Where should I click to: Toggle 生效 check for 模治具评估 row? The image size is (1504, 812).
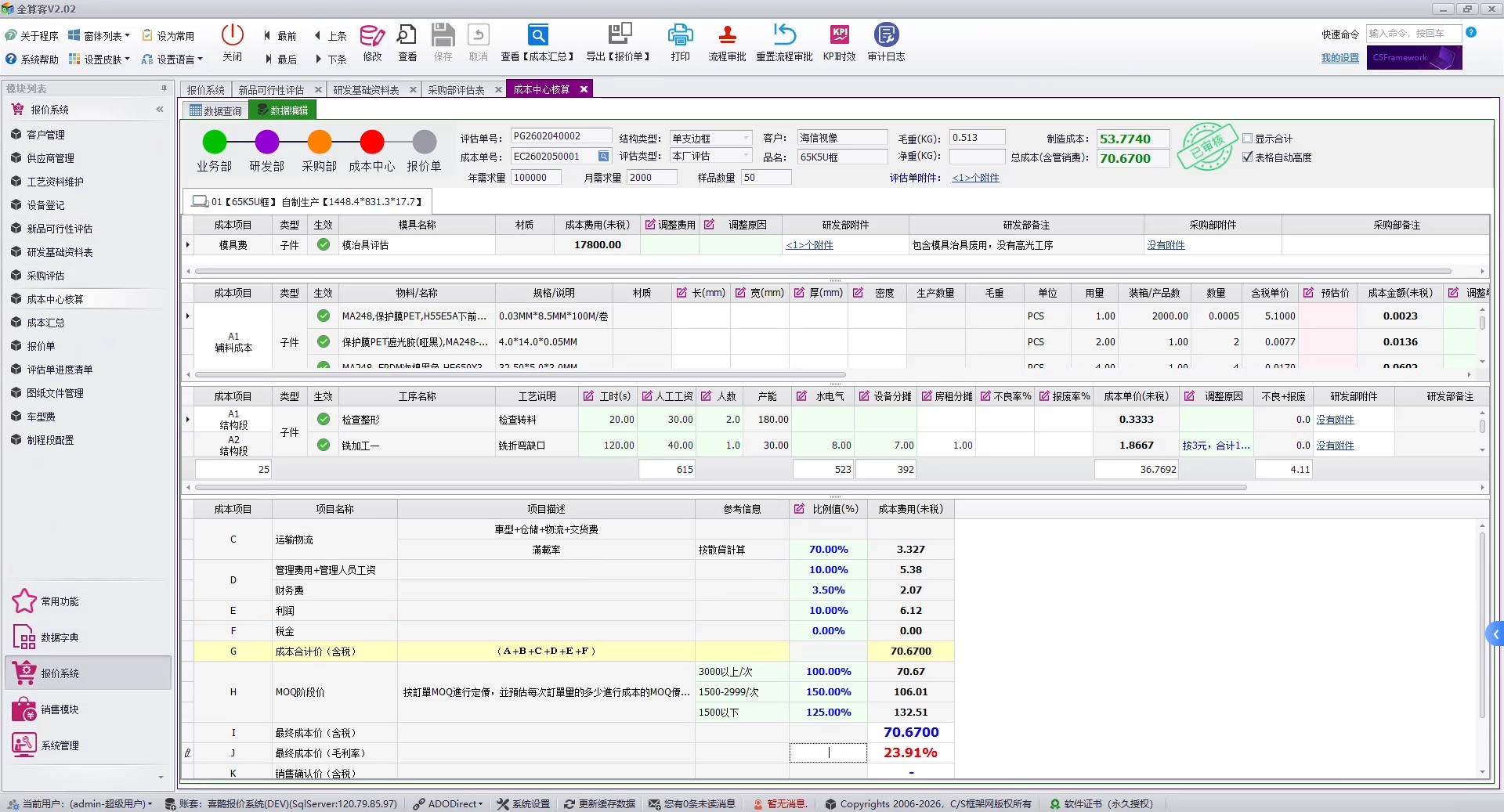pos(324,245)
